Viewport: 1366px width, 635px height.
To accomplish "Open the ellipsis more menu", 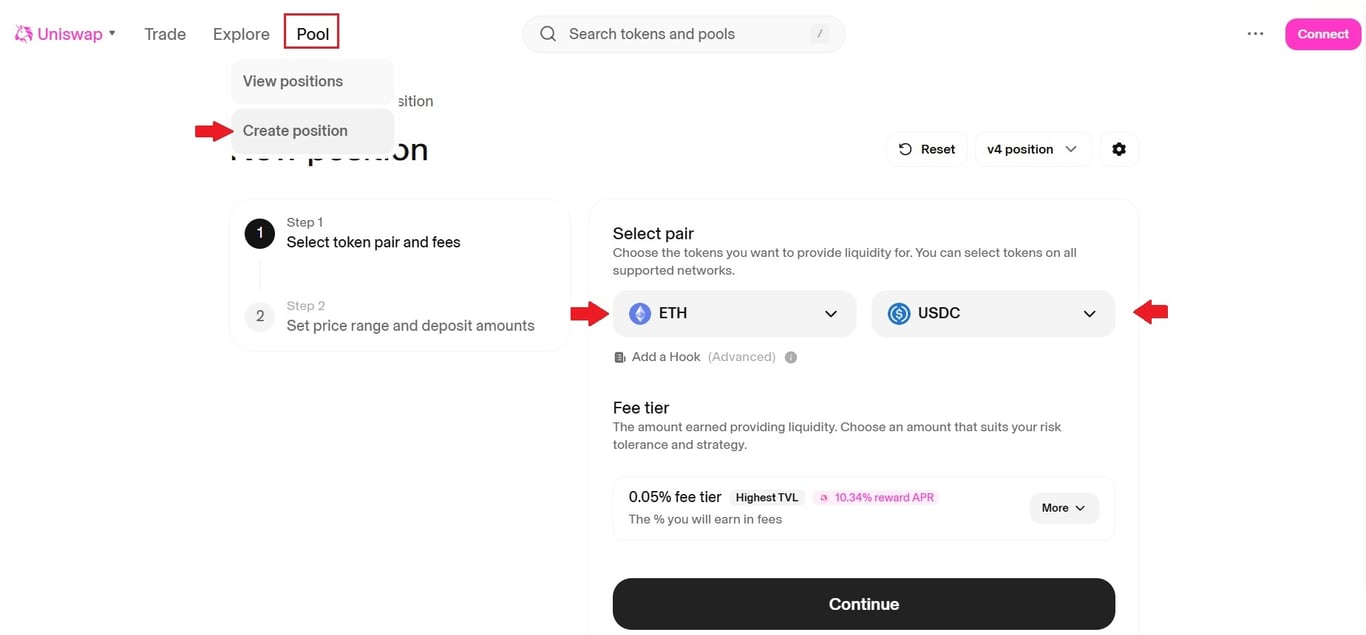I will [x=1255, y=33].
